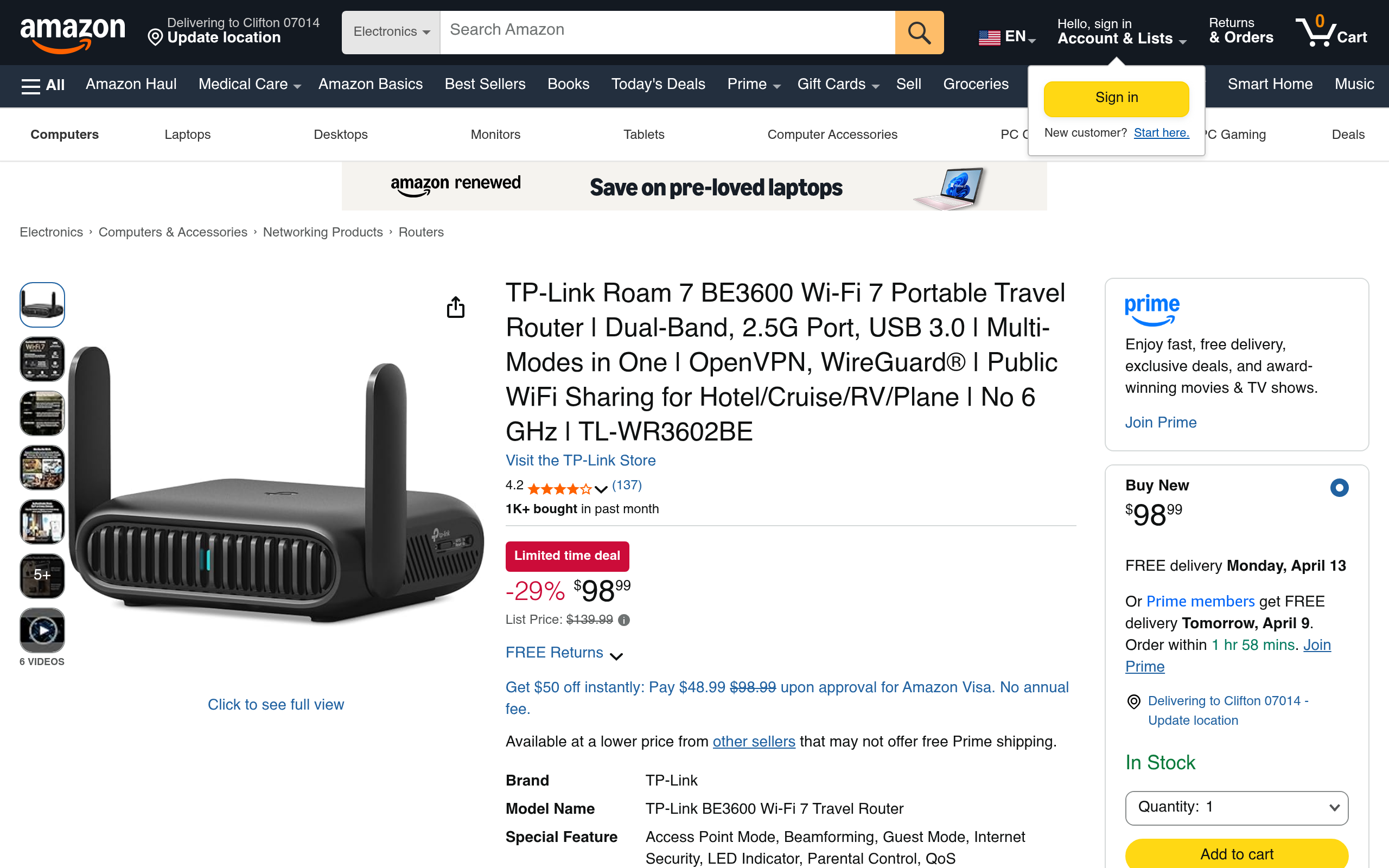Click the list price info icon

click(x=624, y=620)
